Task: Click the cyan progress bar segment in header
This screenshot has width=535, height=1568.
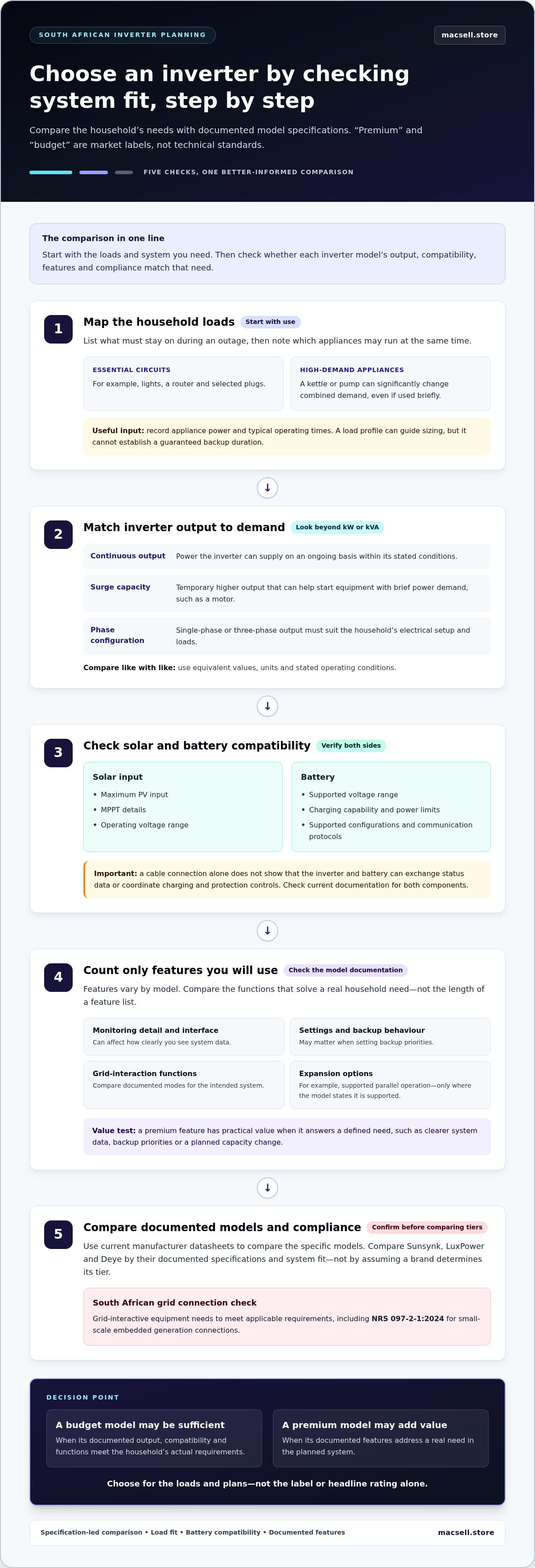Action: 50,172
